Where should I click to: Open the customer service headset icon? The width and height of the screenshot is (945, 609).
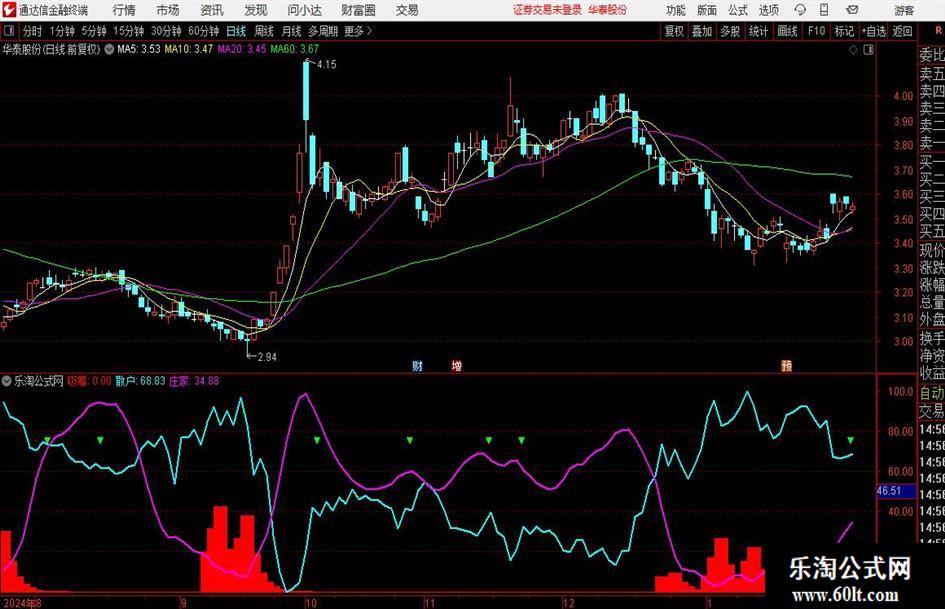[800, 10]
